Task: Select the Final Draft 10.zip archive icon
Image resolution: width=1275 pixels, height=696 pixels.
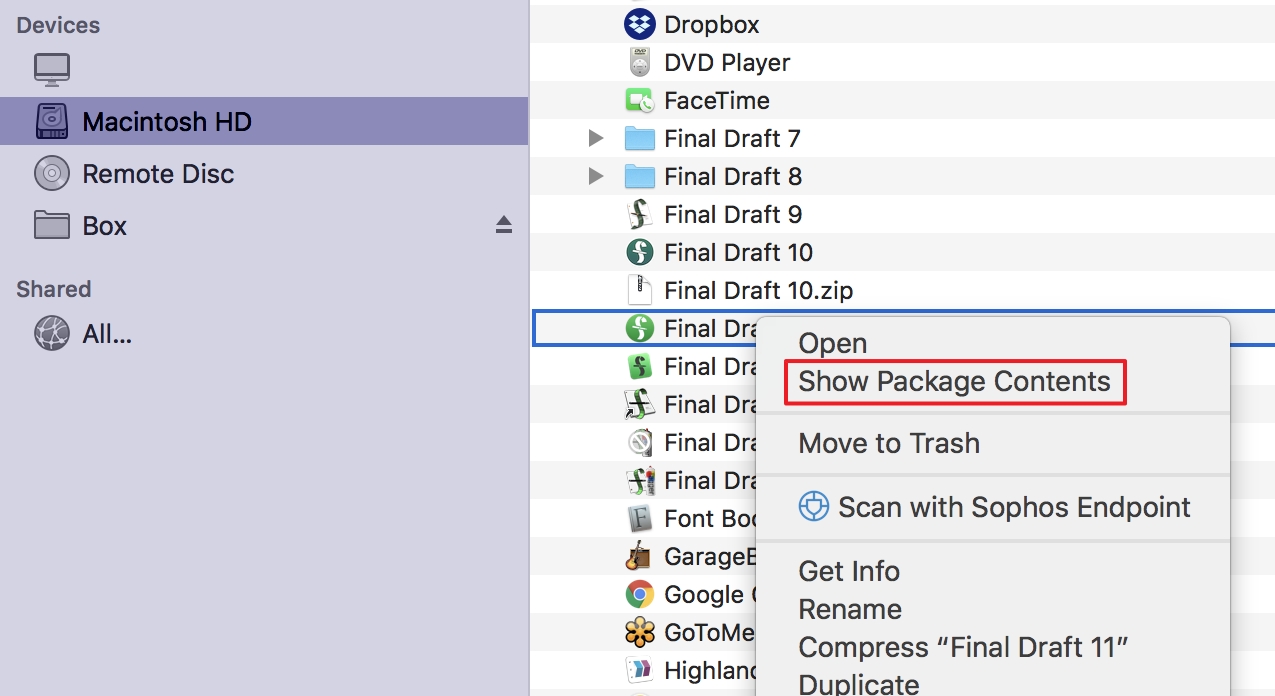Action: click(x=640, y=290)
